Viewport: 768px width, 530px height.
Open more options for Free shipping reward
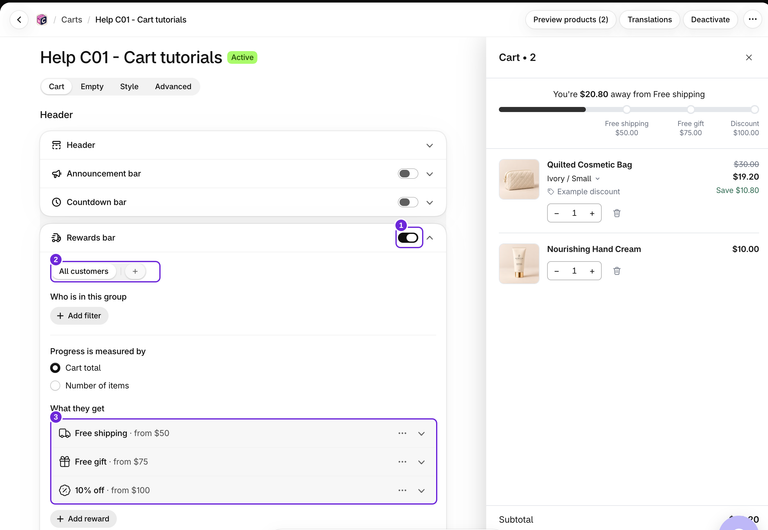(402, 434)
